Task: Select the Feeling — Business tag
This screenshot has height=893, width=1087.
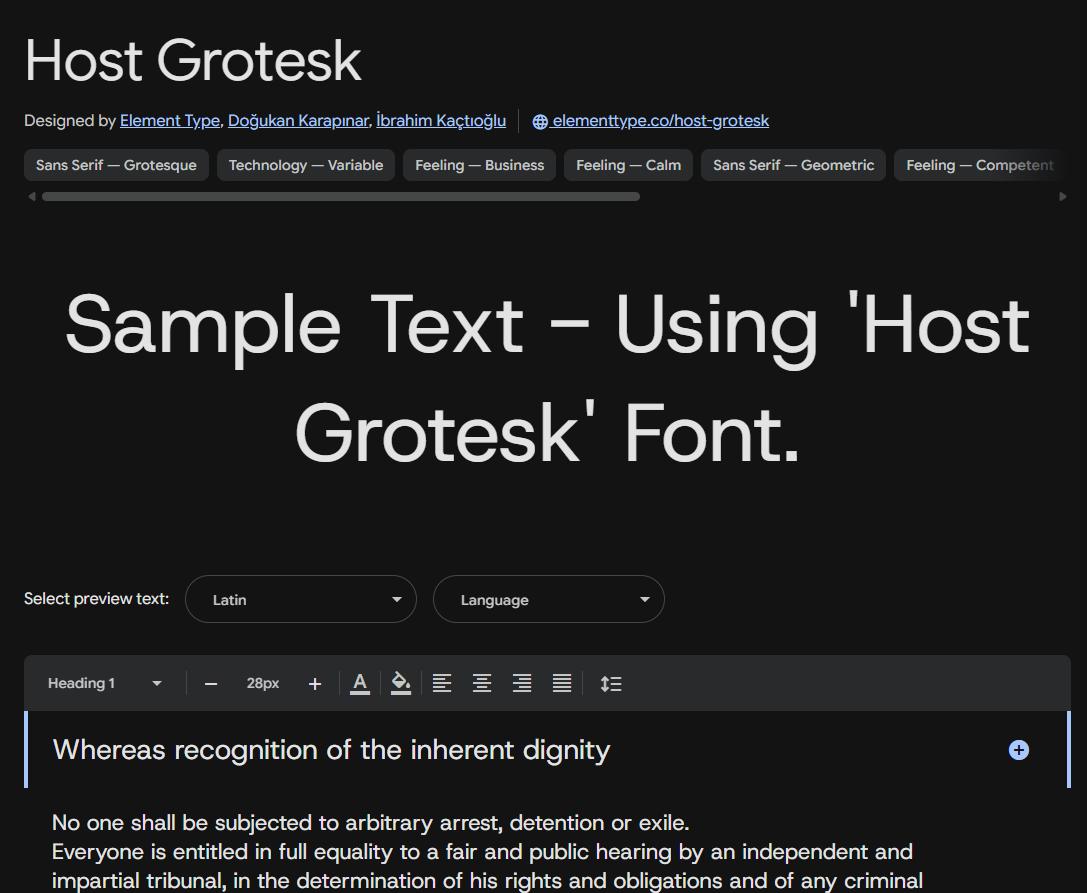Action: point(479,165)
